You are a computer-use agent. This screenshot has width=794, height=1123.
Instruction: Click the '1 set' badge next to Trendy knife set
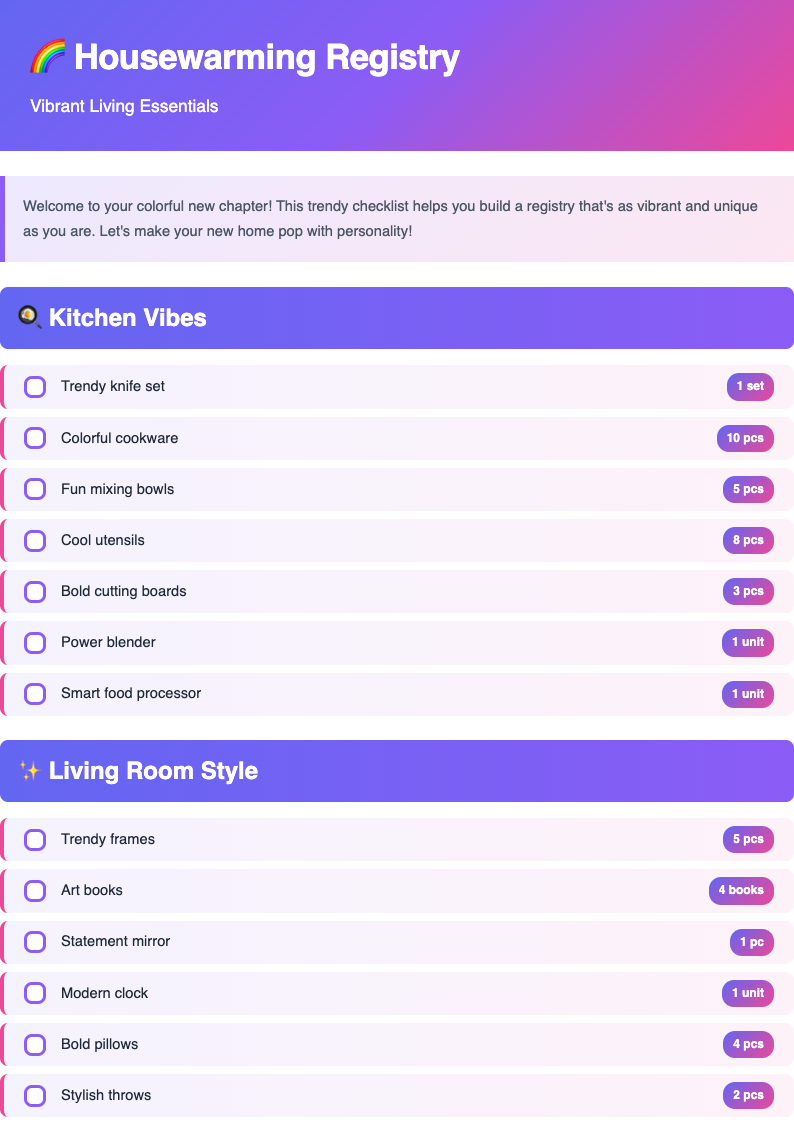pyautogui.click(x=750, y=386)
